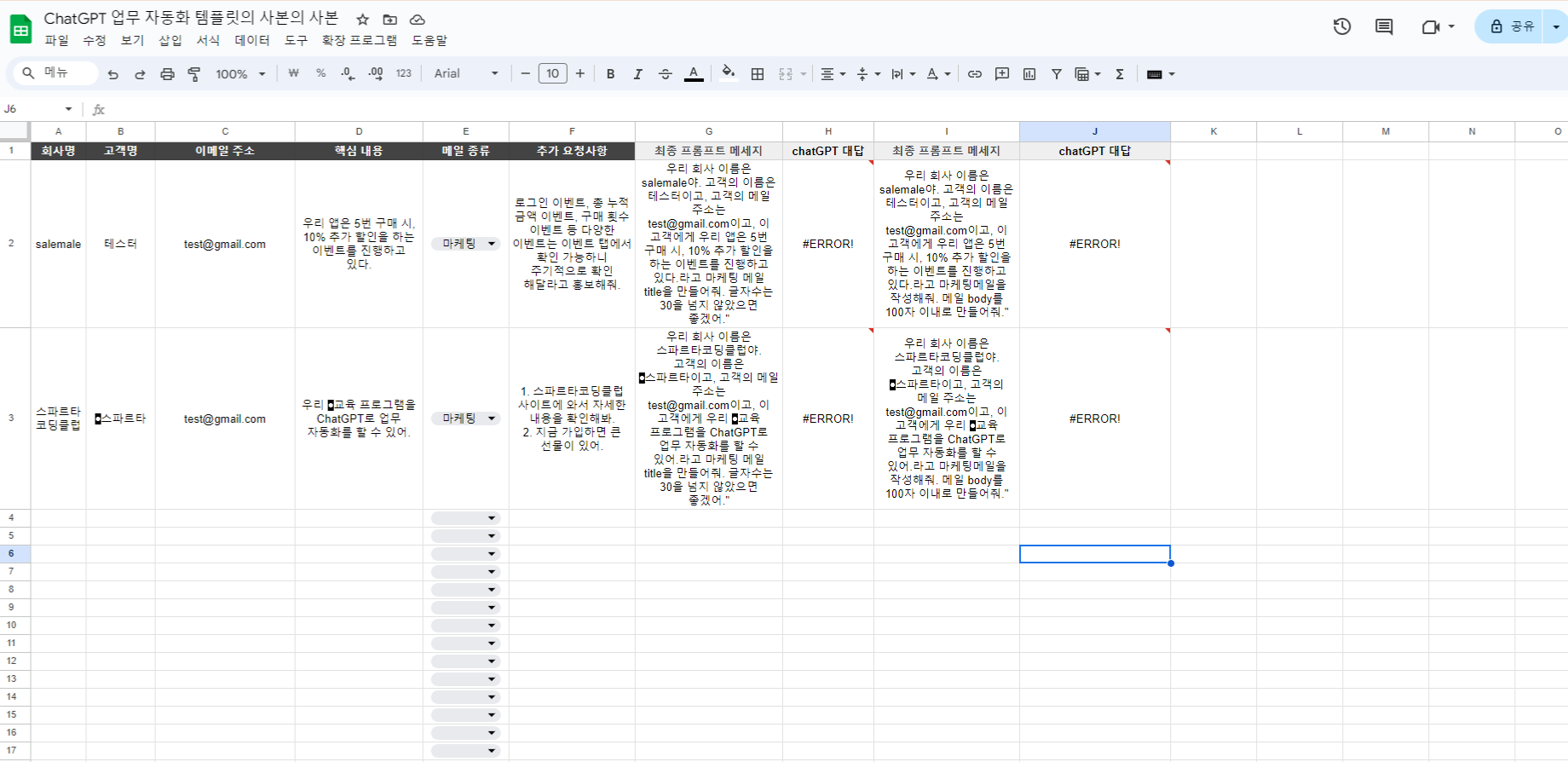This screenshot has height=762, width=1568.
Task: Insert a chart
Action: (x=1029, y=74)
